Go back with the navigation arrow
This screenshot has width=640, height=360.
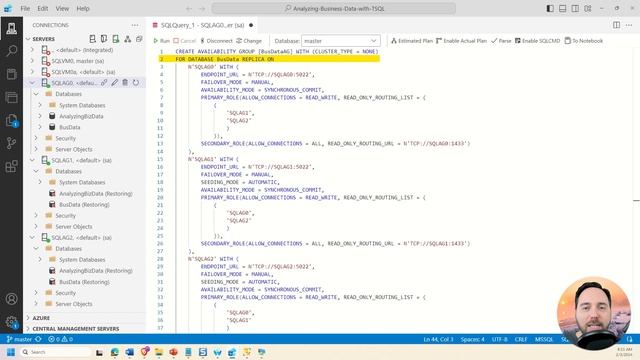189,8
